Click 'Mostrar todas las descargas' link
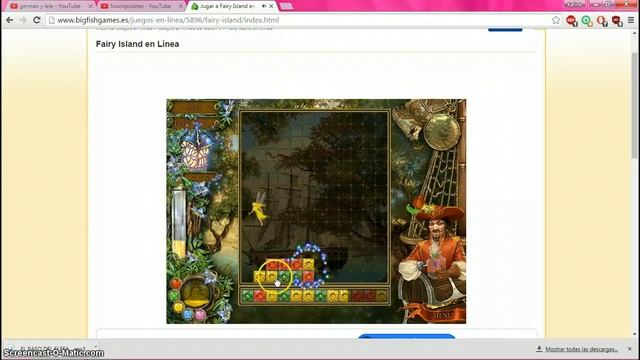640x360 pixels. click(581, 349)
